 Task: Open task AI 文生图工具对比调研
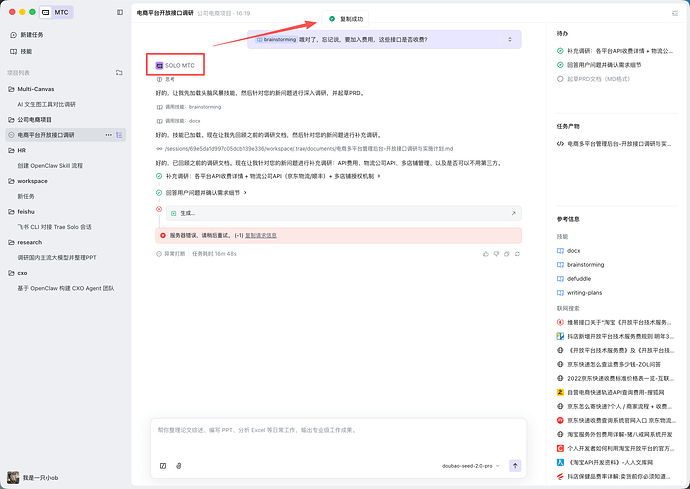coord(47,104)
